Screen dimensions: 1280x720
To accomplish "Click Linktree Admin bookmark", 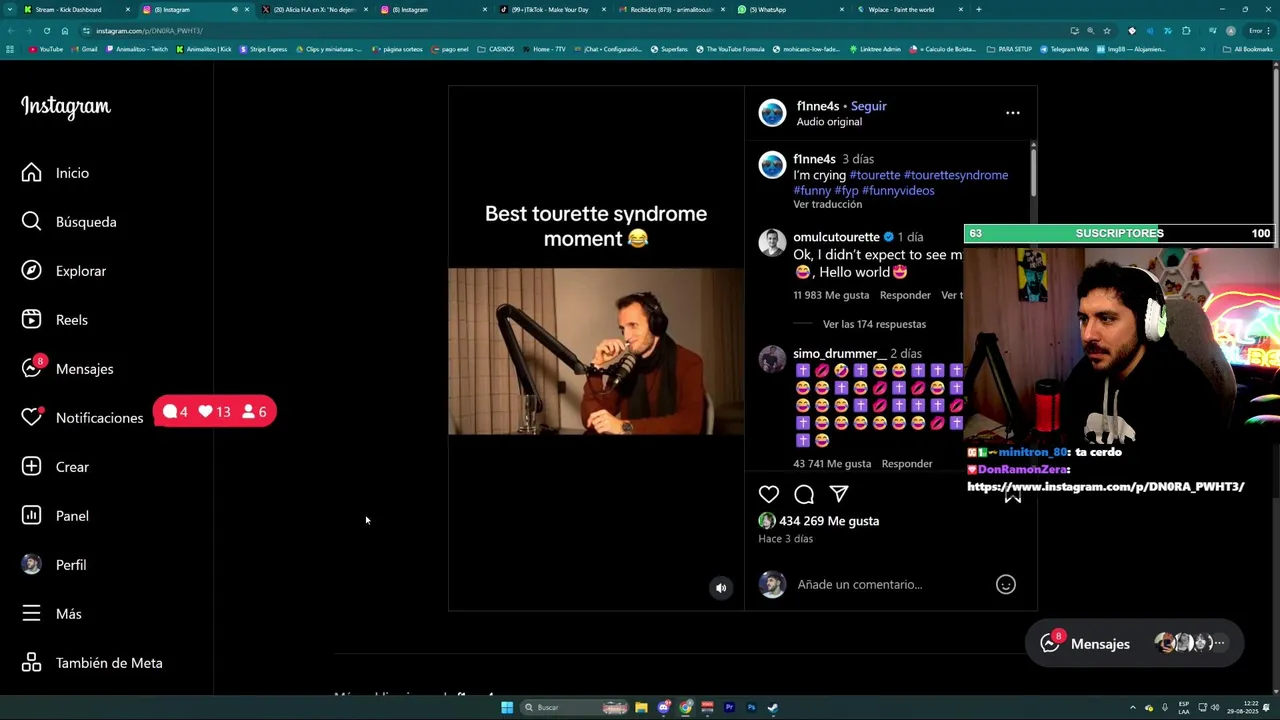I will [x=875, y=49].
